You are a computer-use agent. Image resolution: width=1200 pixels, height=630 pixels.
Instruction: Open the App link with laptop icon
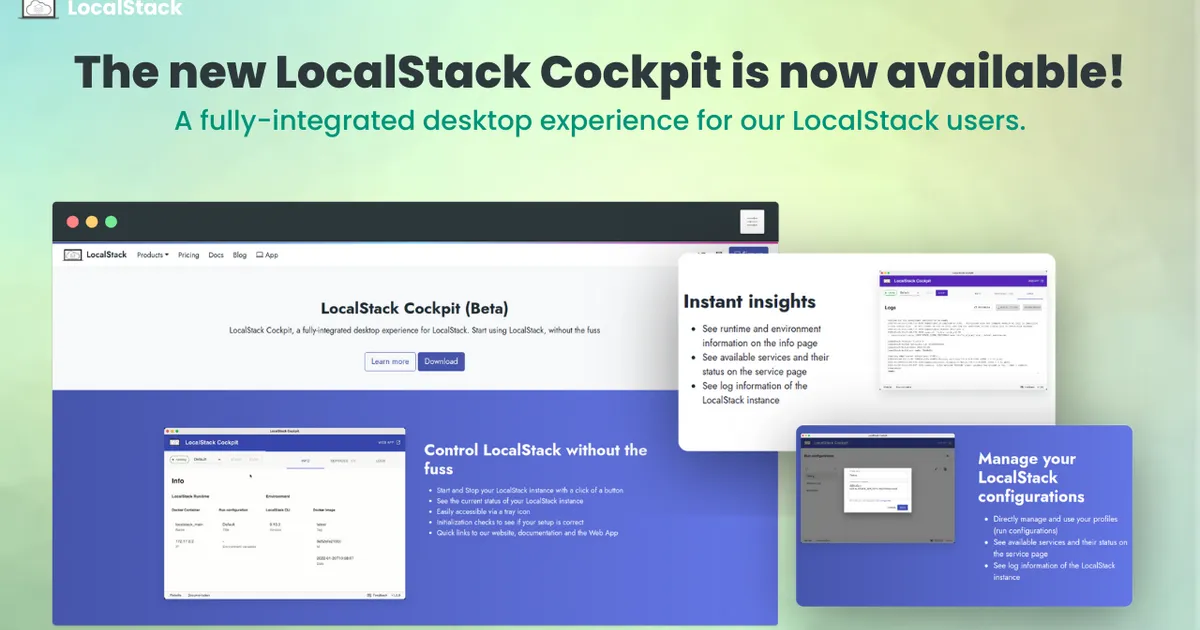coord(267,255)
